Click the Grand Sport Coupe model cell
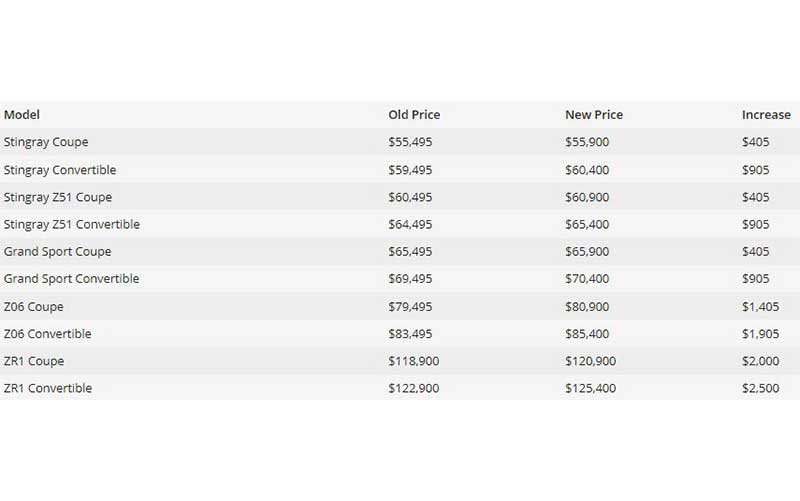Viewport: 800px width, 501px height. (58, 251)
